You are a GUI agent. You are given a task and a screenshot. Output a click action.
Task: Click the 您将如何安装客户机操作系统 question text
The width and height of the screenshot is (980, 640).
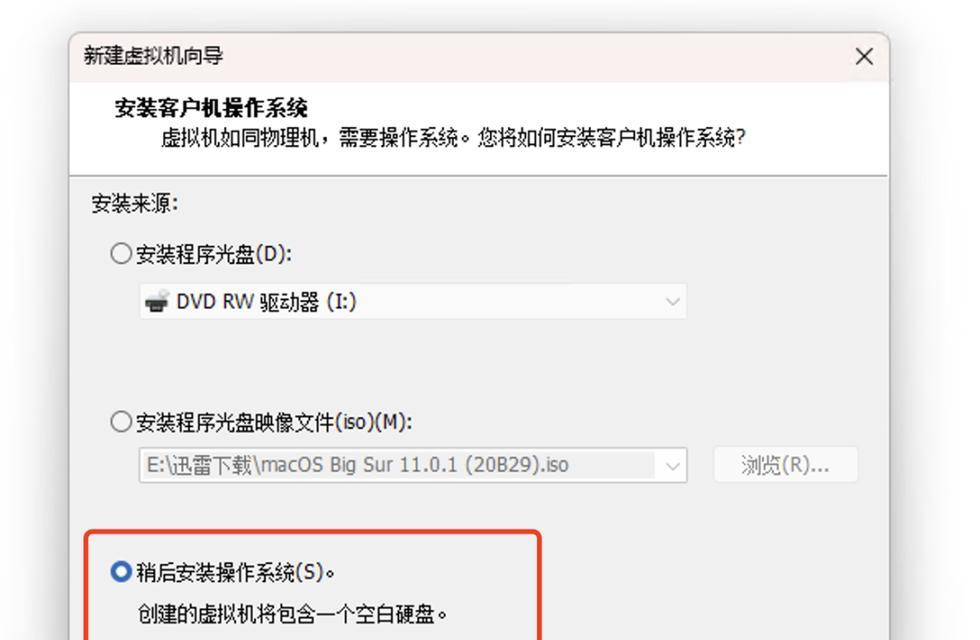coord(611,138)
